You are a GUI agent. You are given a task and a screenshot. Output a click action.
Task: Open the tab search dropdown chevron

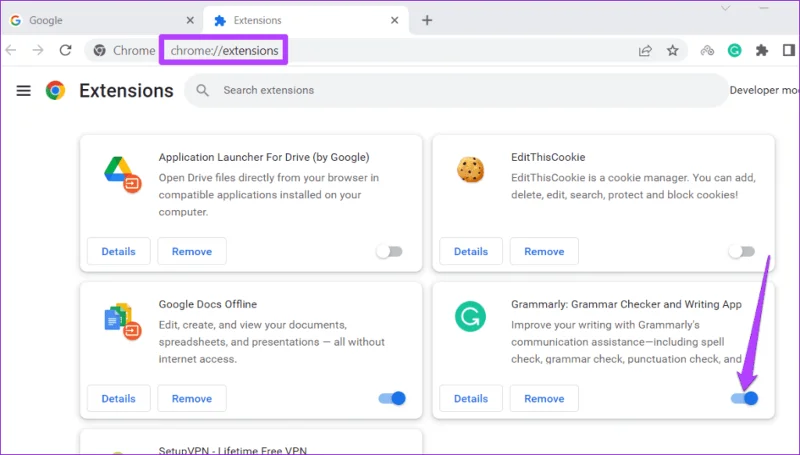click(726, 8)
